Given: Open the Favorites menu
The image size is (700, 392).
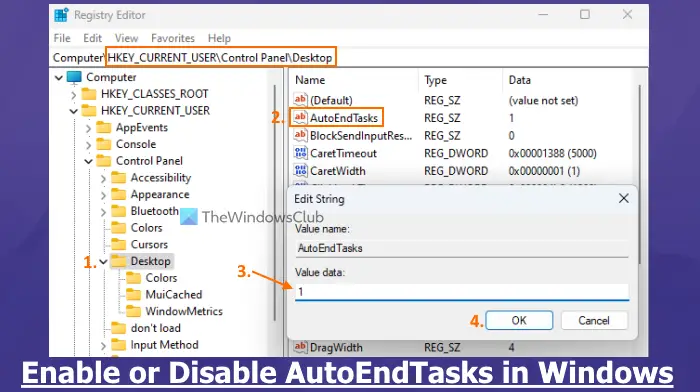Looking at the screenshot, I should point(173,38).
